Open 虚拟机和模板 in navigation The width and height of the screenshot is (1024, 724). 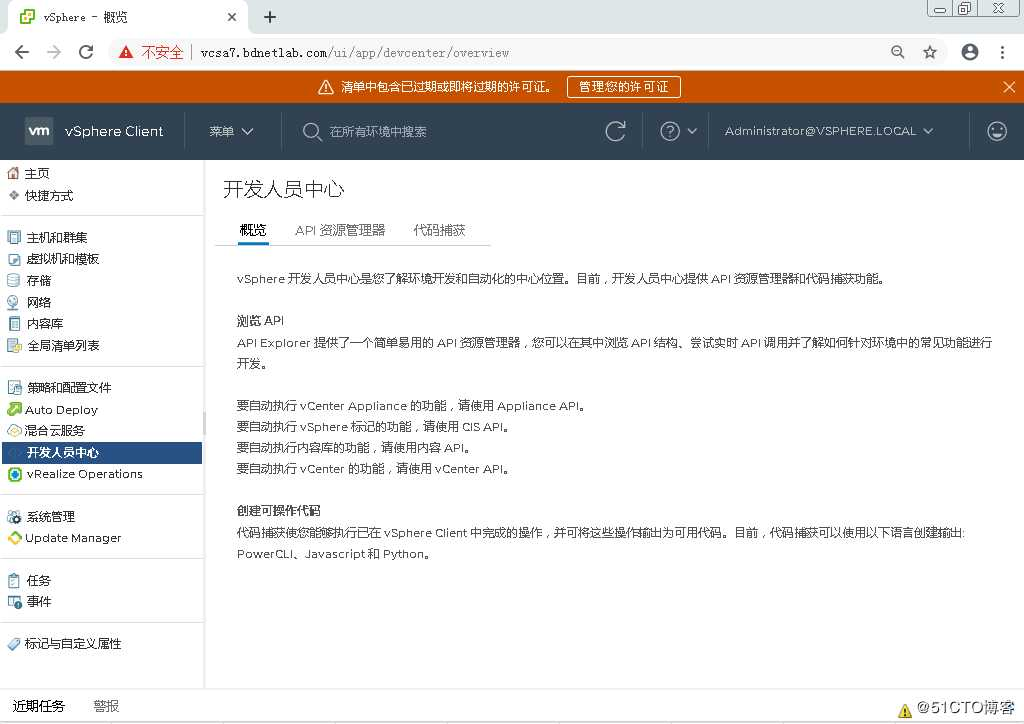coord(63,259)
